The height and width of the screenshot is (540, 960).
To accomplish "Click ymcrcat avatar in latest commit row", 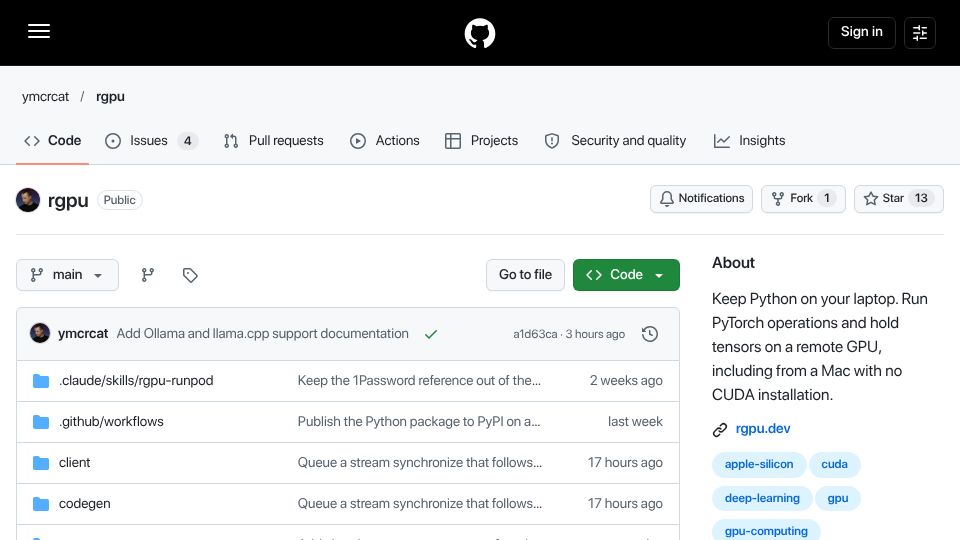I will [x=40, y=334].
